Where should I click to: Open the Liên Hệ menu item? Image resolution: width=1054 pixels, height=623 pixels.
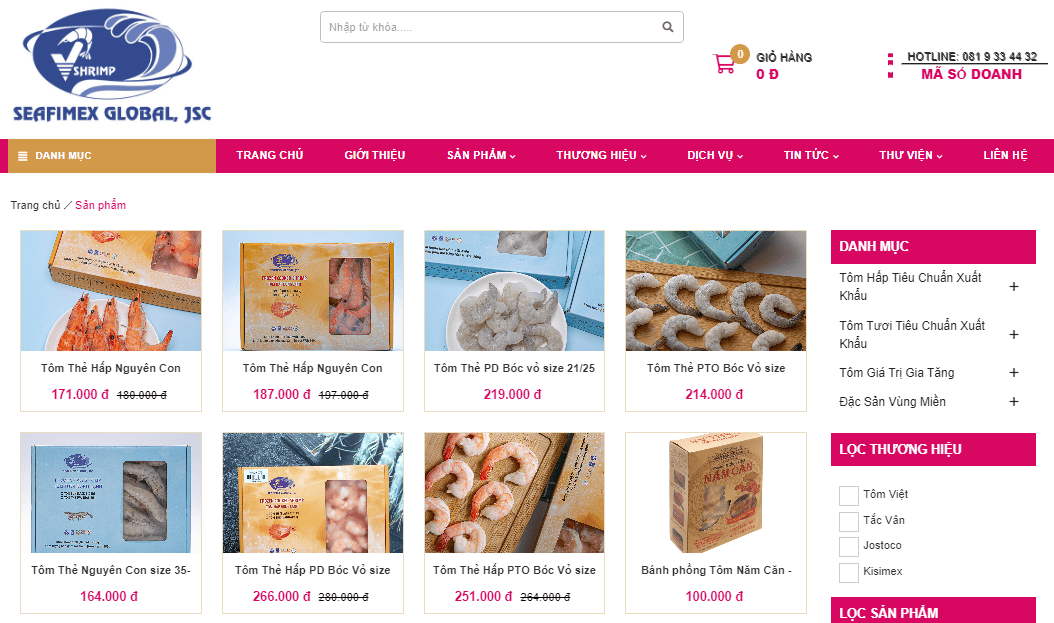coord(1005,155)
